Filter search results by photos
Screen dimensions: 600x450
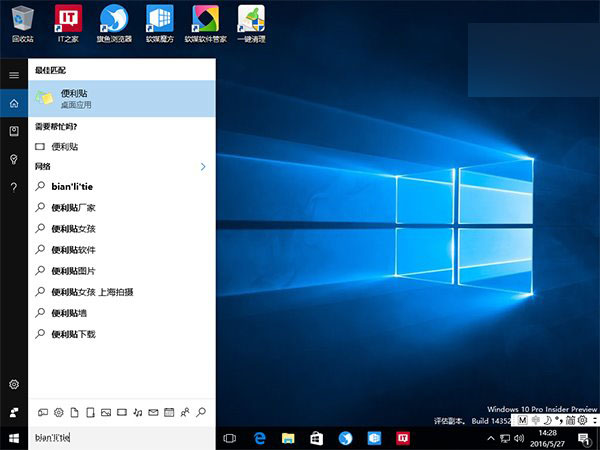click(106, 412)
